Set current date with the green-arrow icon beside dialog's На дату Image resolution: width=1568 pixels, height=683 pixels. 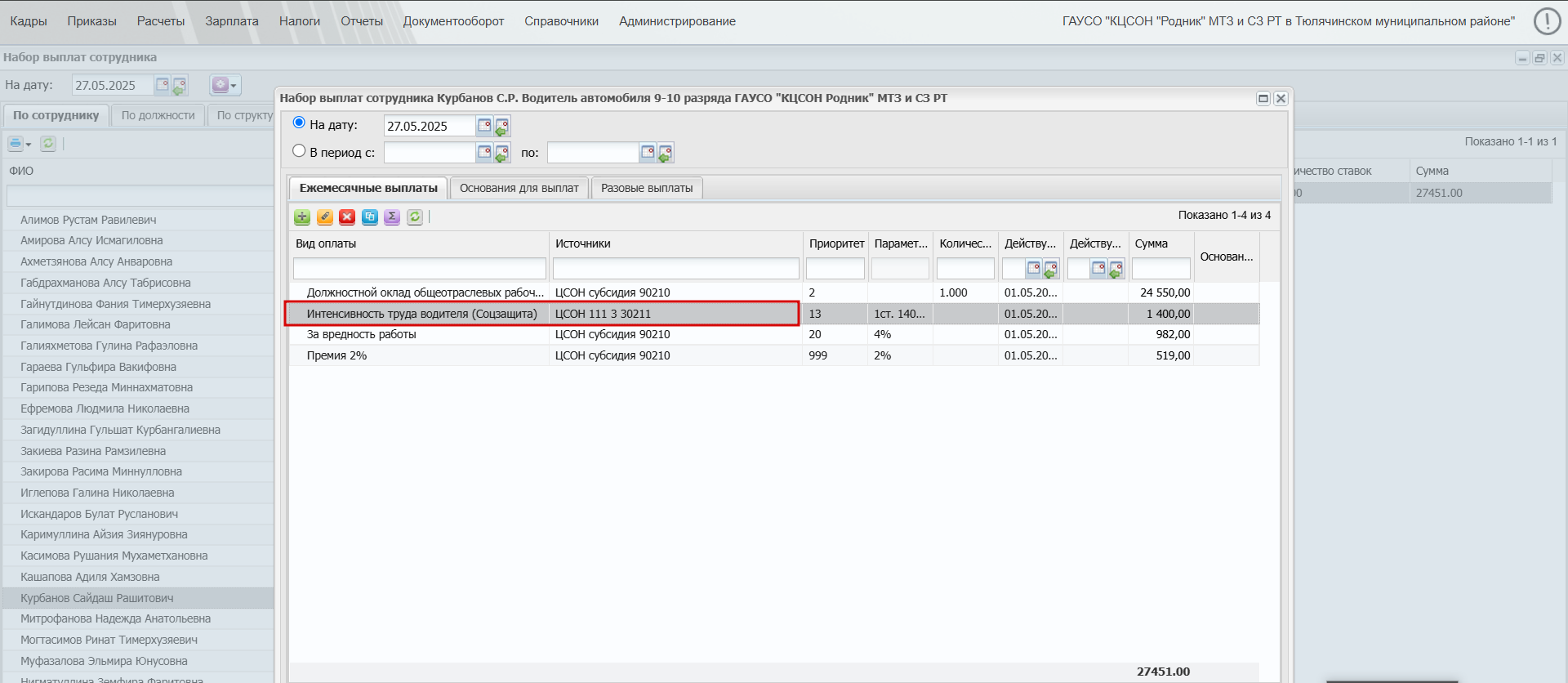[x=502, y=126]
